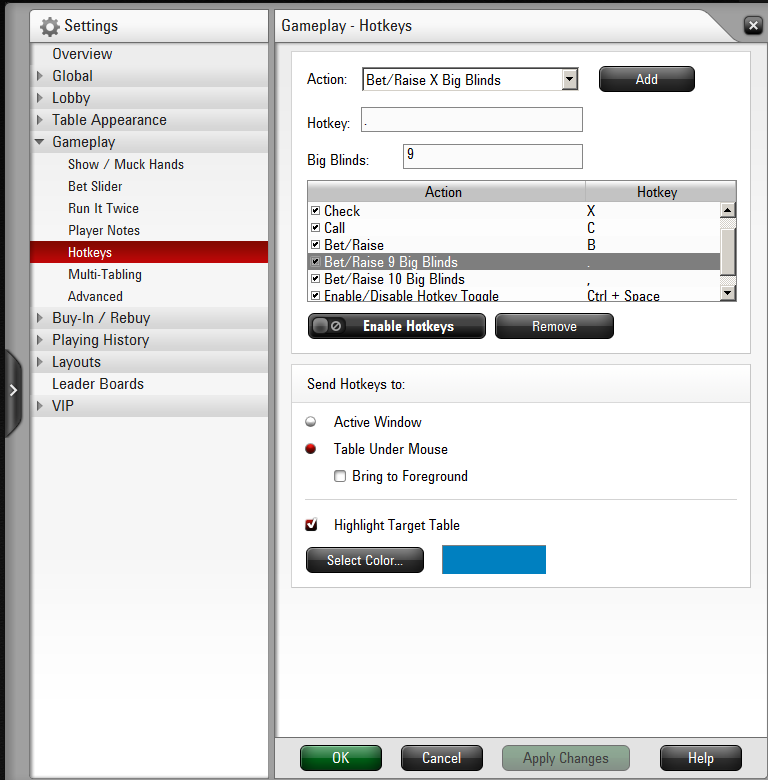This screenshot has width=768, height=780.
Task: Click the scroll up arrow in hotkey list
Action: 728,210
